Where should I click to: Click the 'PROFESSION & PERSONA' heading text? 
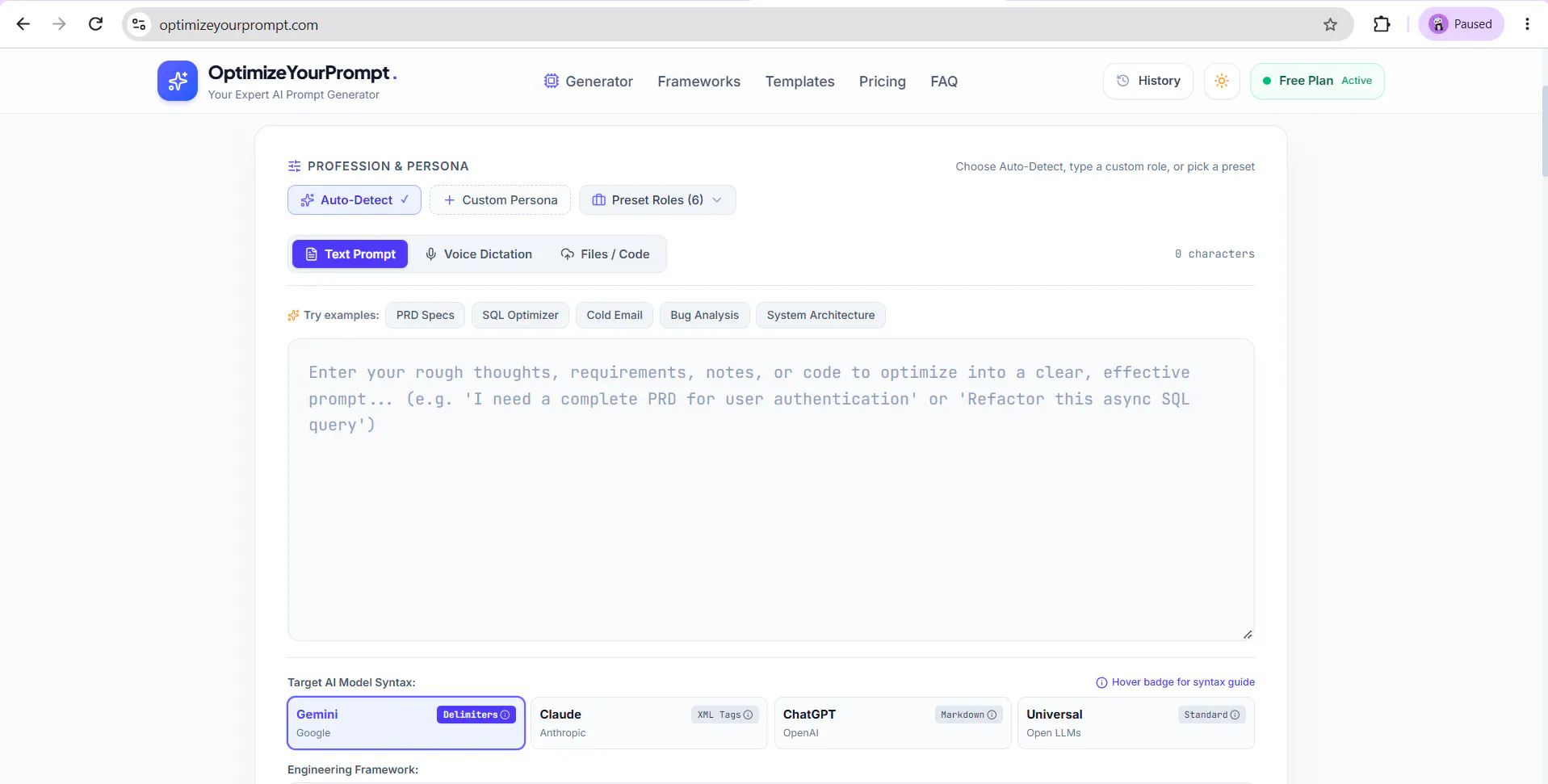pos(388,166)
